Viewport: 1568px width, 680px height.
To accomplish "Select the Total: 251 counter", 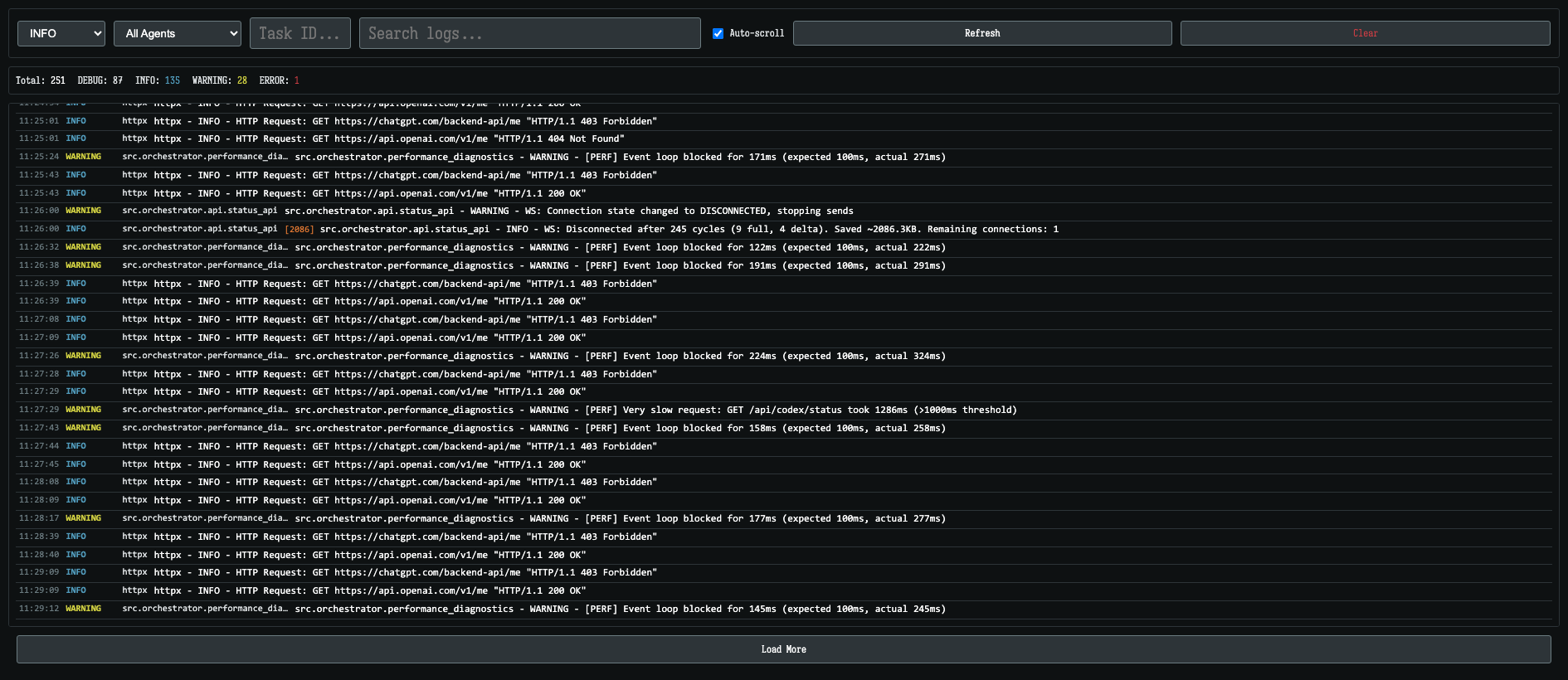I will coord(41,80).
